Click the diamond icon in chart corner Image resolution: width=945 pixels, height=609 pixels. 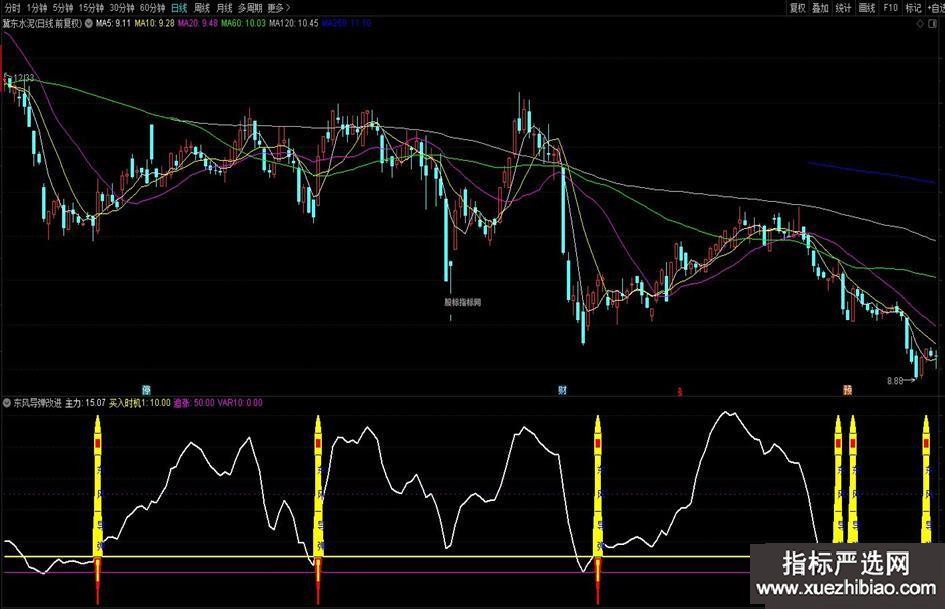point(920,24)
